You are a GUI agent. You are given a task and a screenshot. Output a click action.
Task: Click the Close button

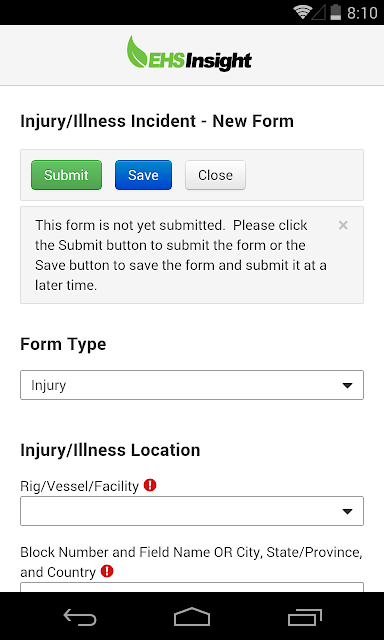coord(215,175)
